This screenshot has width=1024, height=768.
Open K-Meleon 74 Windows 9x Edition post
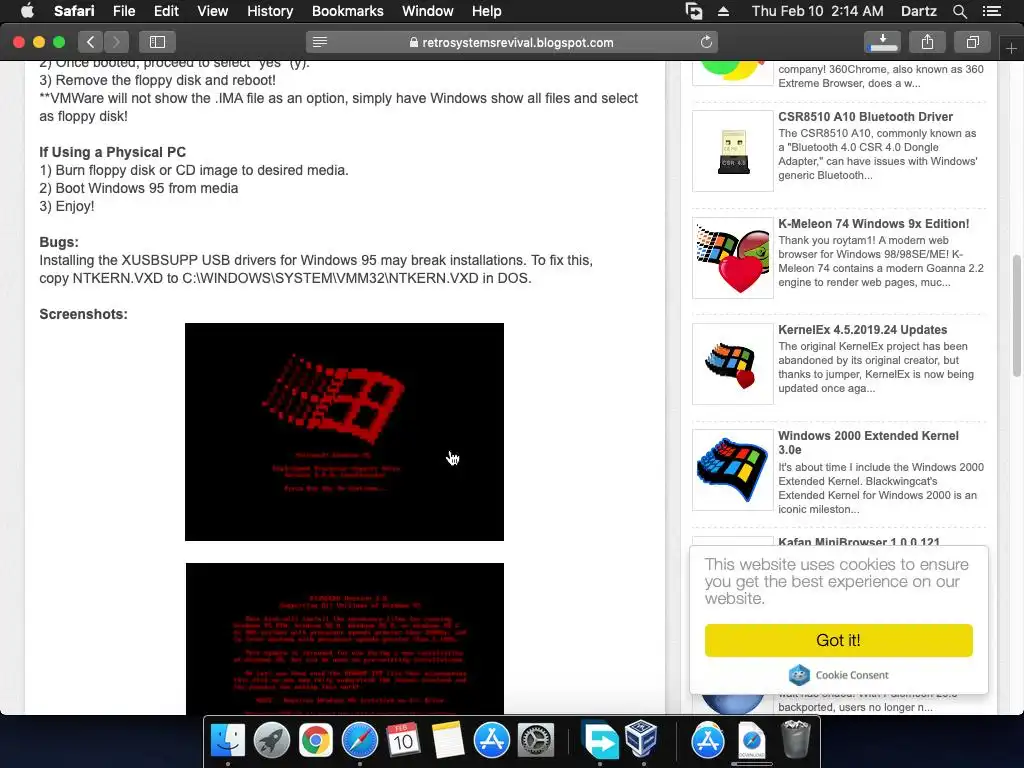pyautogui.click(x=874, y=223)
